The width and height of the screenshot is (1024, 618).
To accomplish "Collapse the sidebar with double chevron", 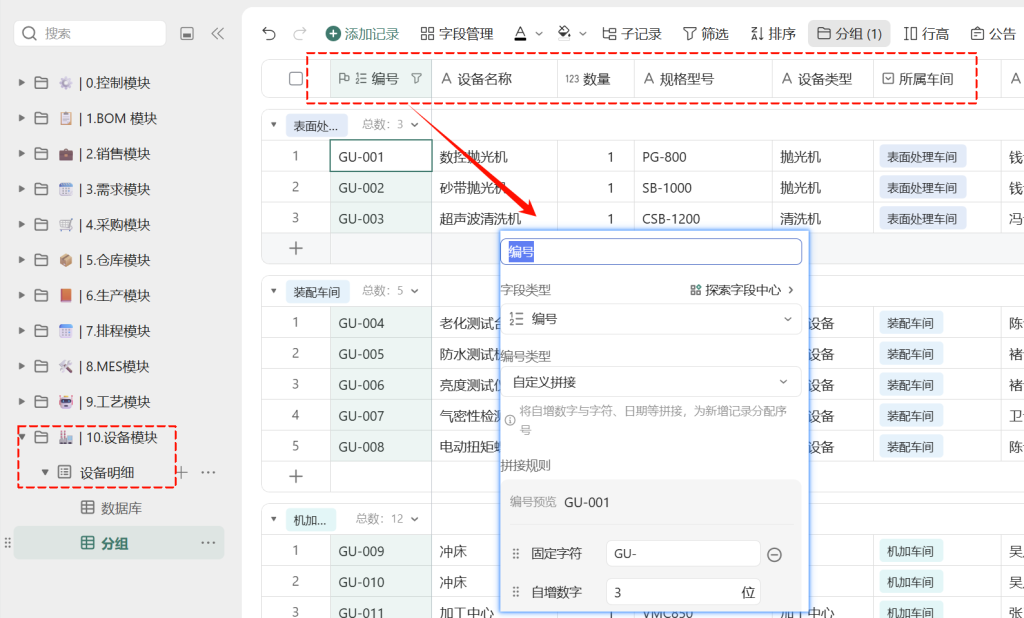I will click(x=217, y=33).
